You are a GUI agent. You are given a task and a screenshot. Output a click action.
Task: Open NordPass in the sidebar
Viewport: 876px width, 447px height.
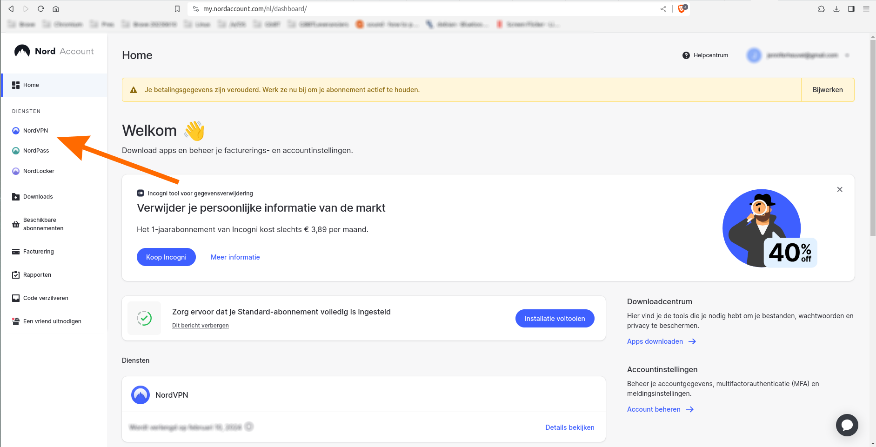[x=31, y=151]
